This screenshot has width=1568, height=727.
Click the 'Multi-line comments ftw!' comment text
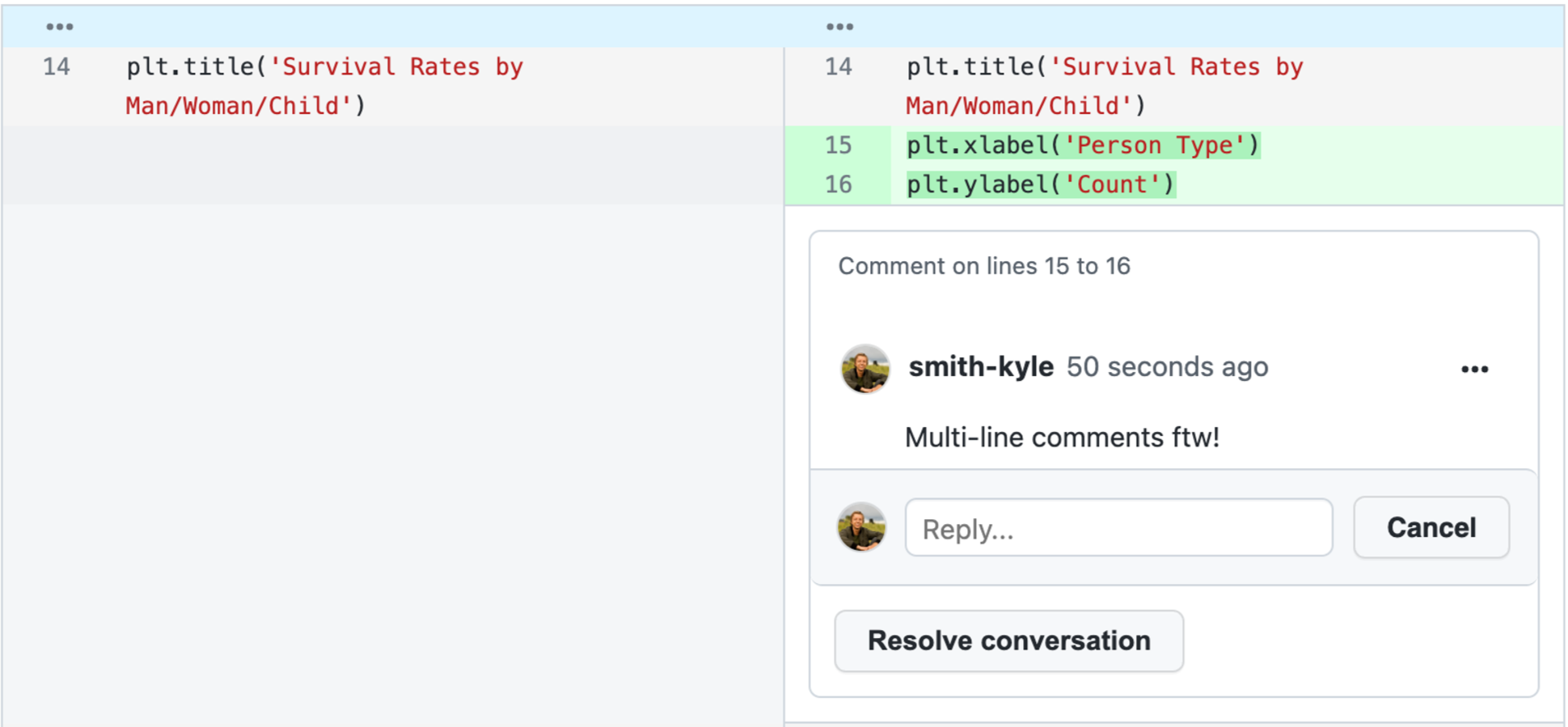(1061, 437)
